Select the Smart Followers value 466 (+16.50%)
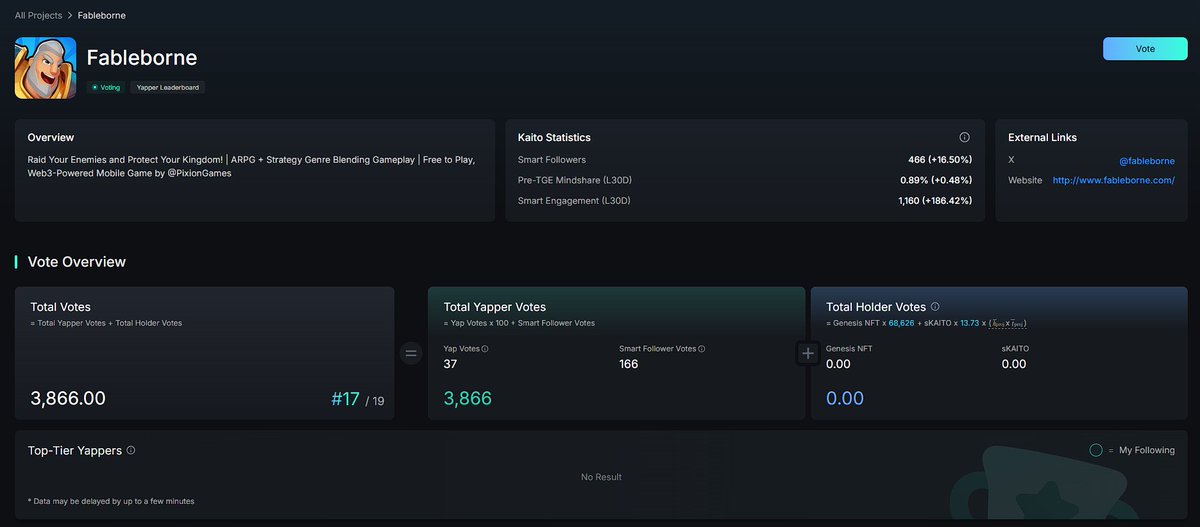This screenshot has height=527, width=1200. pos(940,160)
